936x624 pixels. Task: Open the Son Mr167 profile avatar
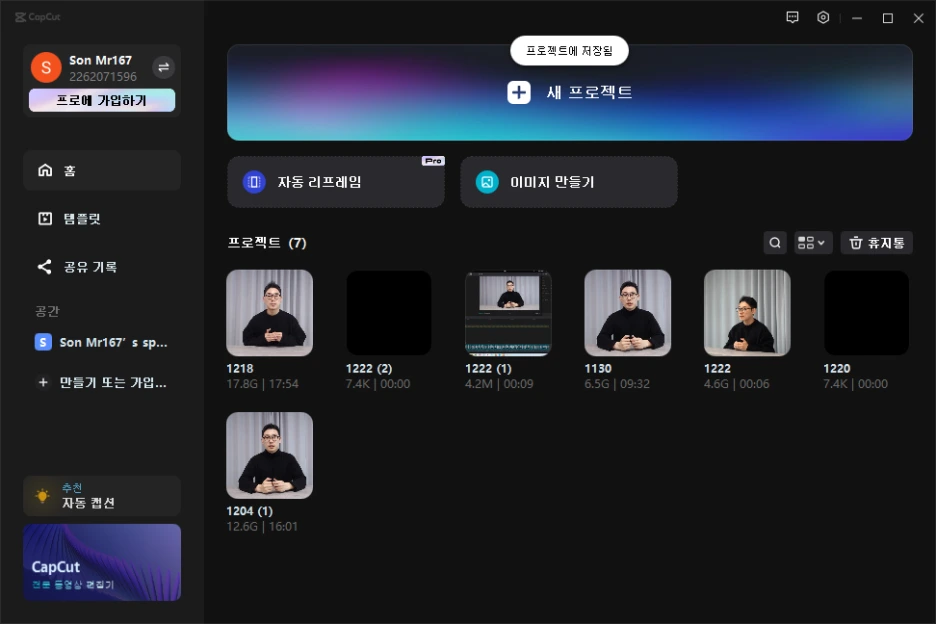click(46, 67)
